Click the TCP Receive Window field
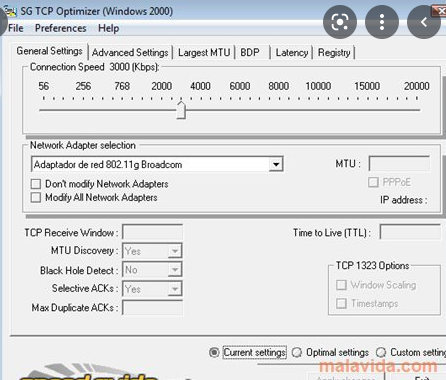 (152, 232)
